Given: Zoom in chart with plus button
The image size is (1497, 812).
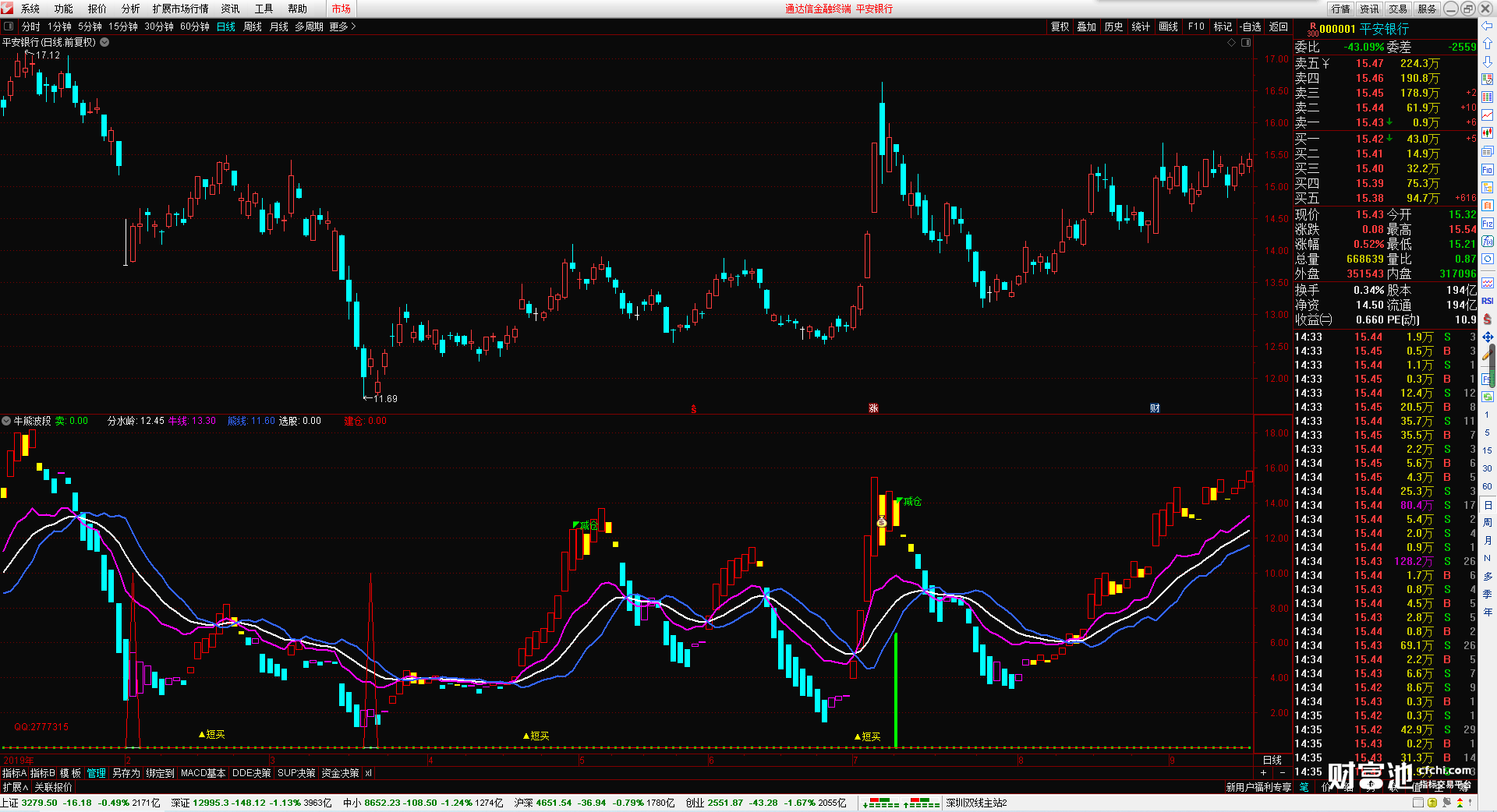Looking at the screenshot, I should (1265, 773).
